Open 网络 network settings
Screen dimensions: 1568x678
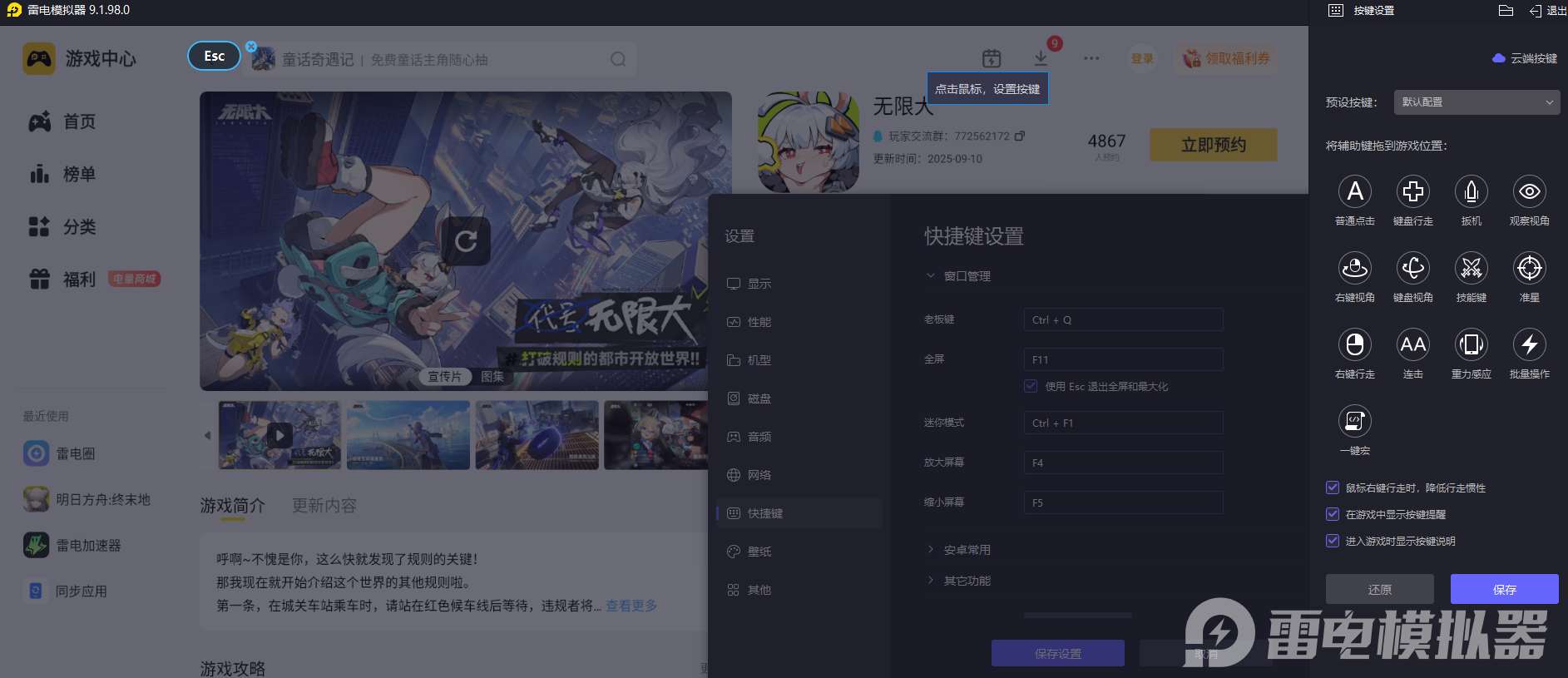click(799, 475)
